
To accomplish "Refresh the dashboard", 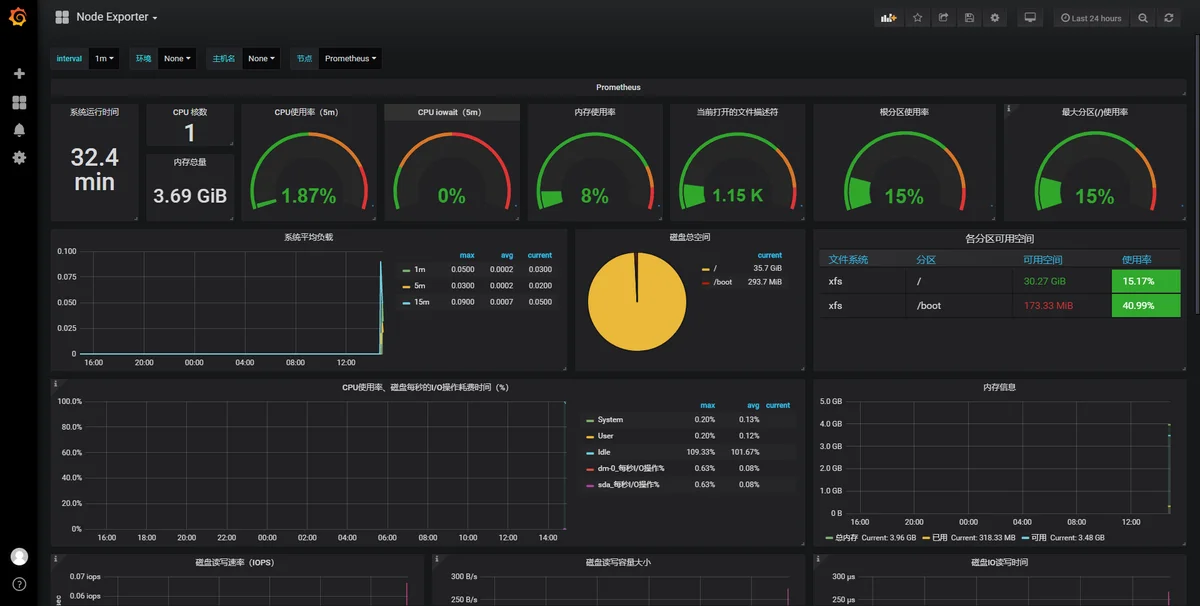I will (1168, 18).
